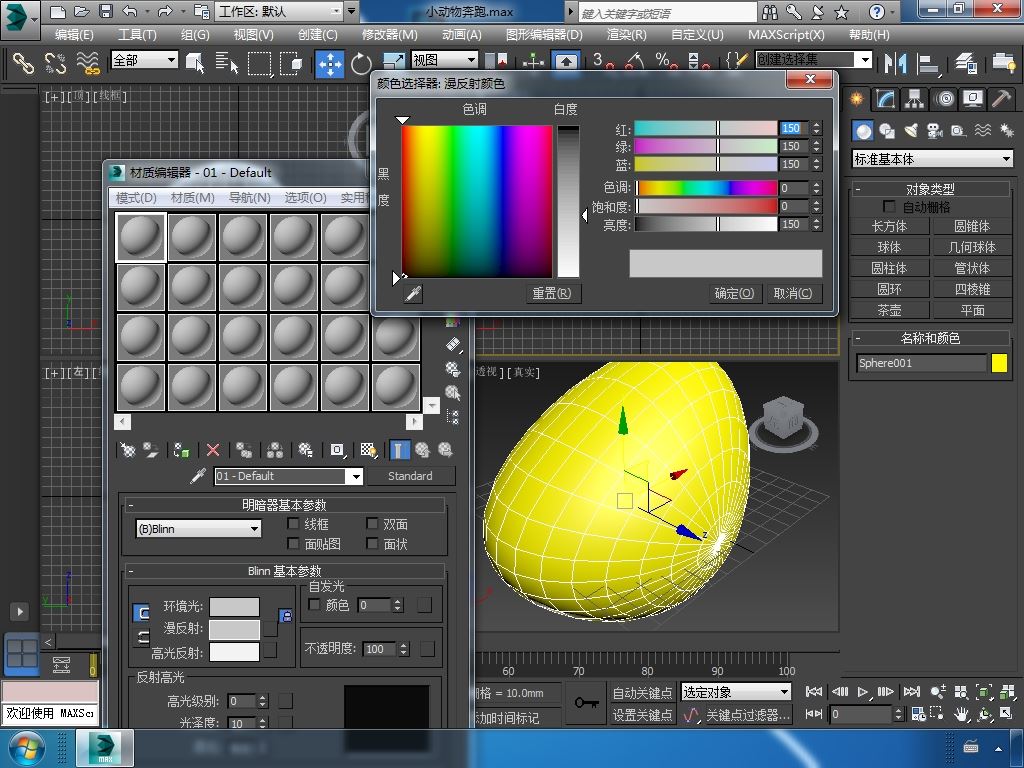Click the Mirror tool icon
This screenshot has height=768, width=1024.
pyautogui.click(x=895, y=63)
